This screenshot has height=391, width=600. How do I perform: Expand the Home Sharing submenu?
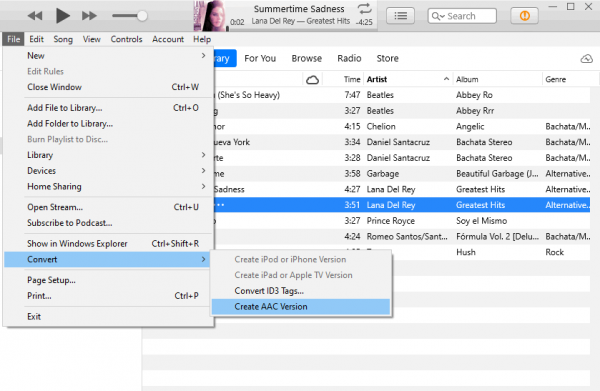[x=108, y=186]
